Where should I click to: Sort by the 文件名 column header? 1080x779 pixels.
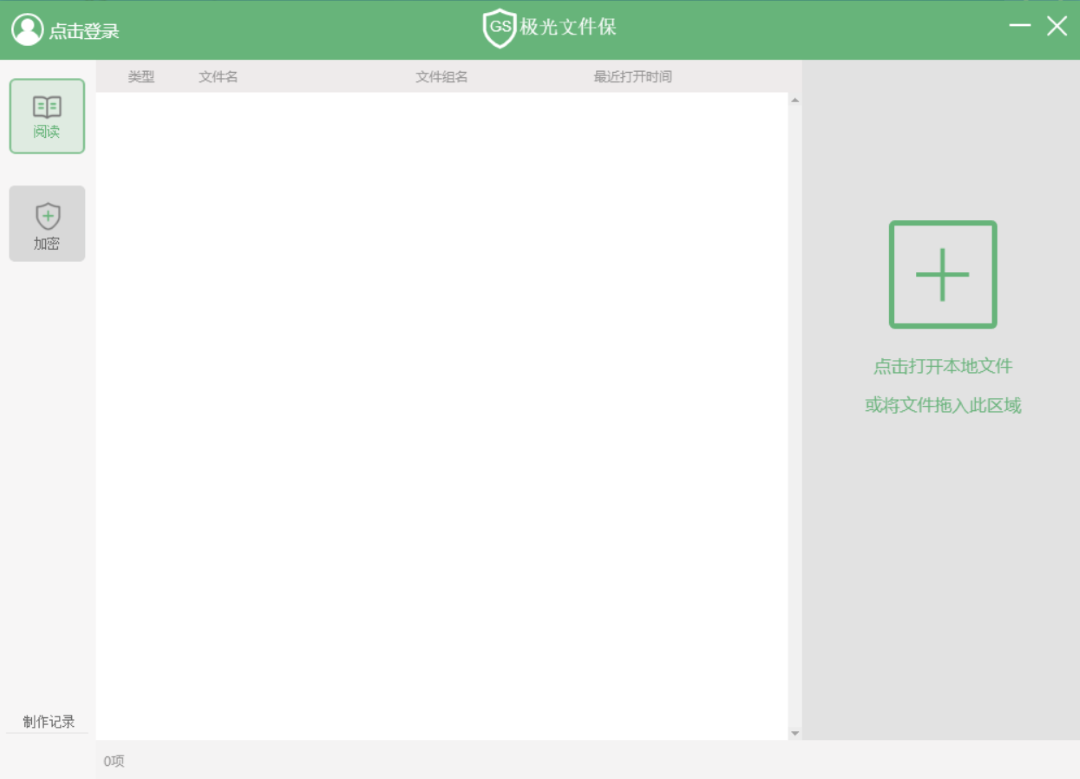[x=218, y=77]
